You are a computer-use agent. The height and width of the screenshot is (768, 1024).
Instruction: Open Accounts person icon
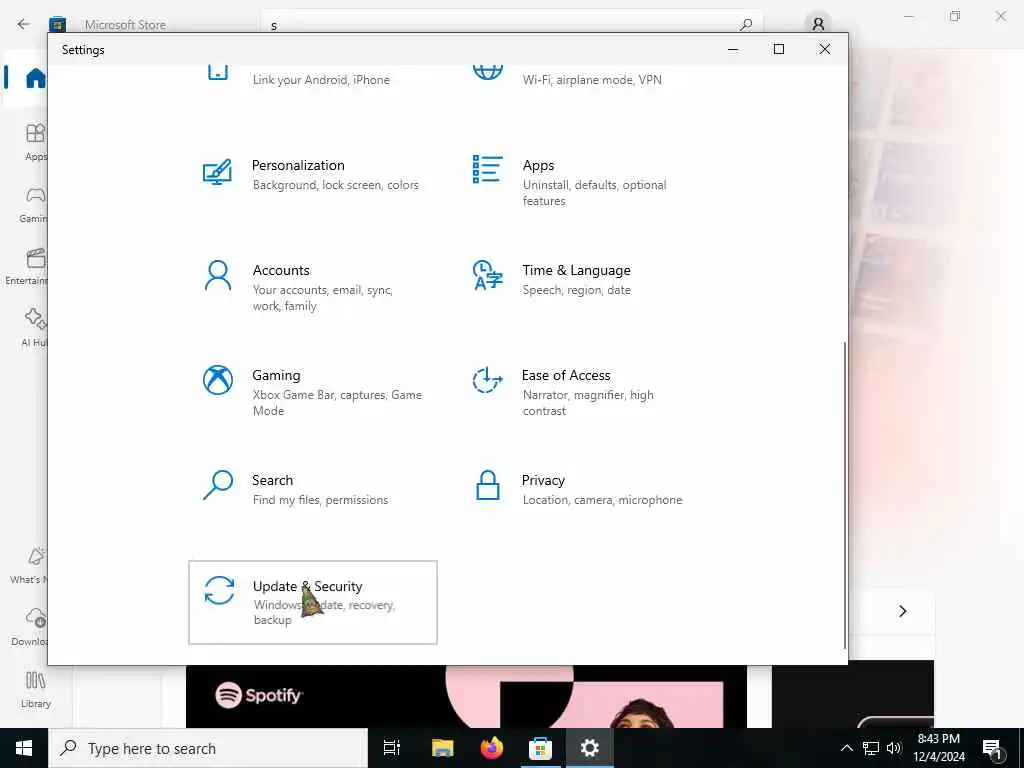coord(217,276)
